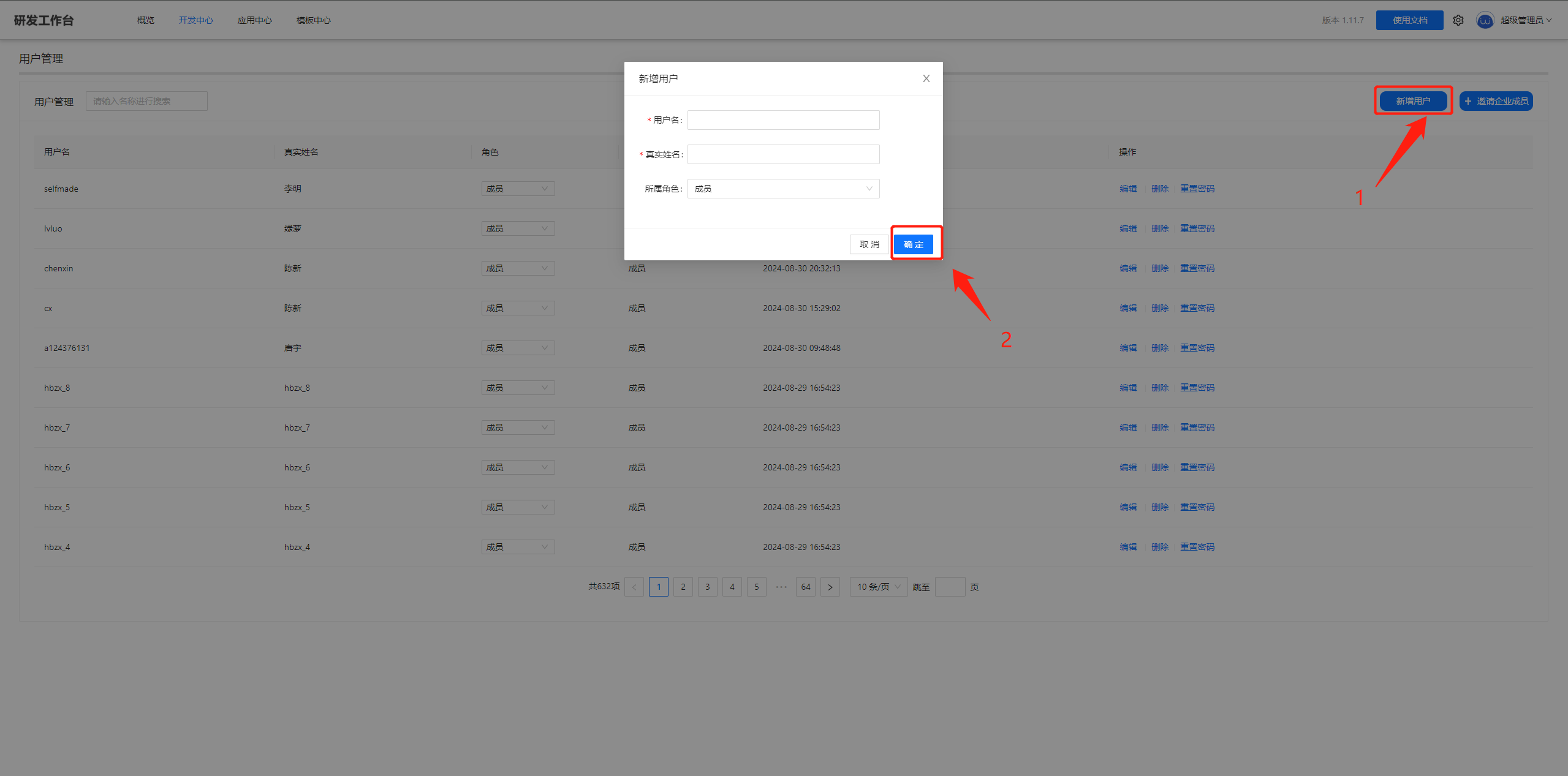Open 开发中心 menu item
The height and width of the screenshot is (776, 1568).
click(x=196, y=20)
